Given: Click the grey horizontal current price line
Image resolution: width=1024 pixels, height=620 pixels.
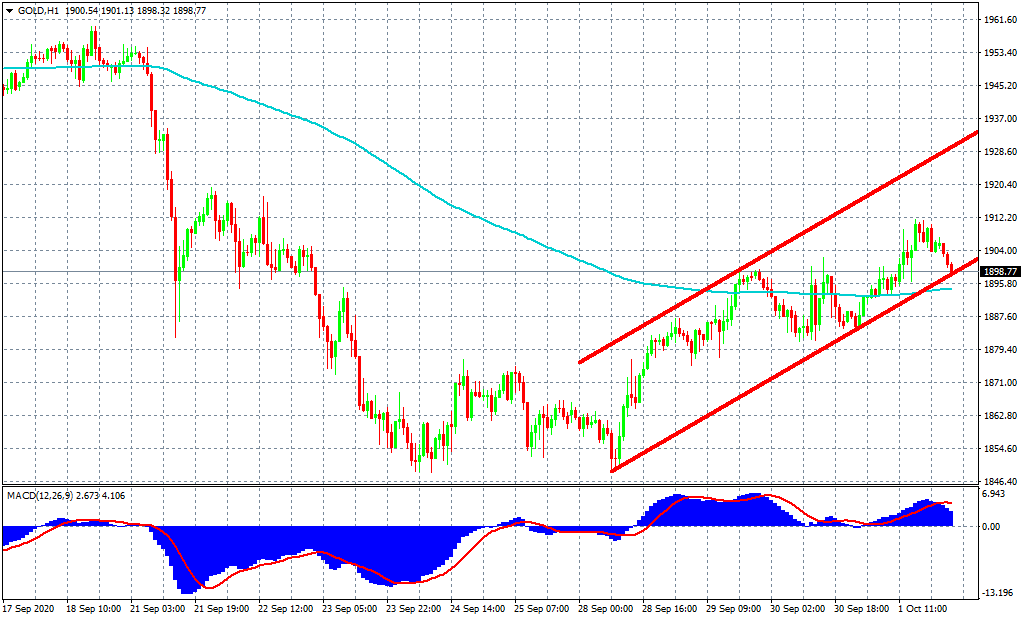Looking at the screenshot, I should (x=500, y=271).
